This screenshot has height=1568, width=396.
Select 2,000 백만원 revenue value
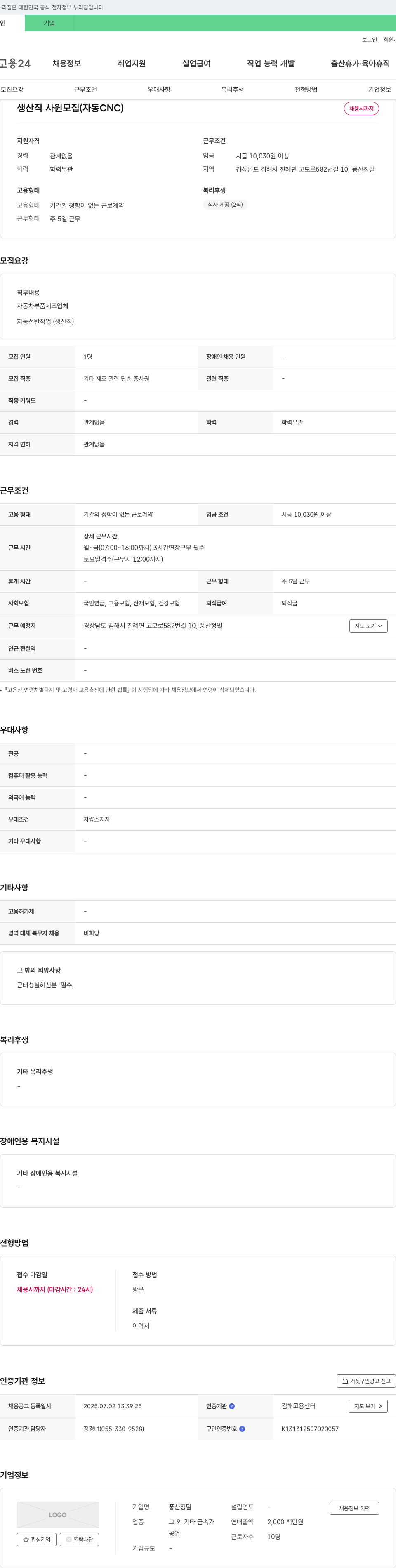pyautogui.click(x=285, y=1522)
